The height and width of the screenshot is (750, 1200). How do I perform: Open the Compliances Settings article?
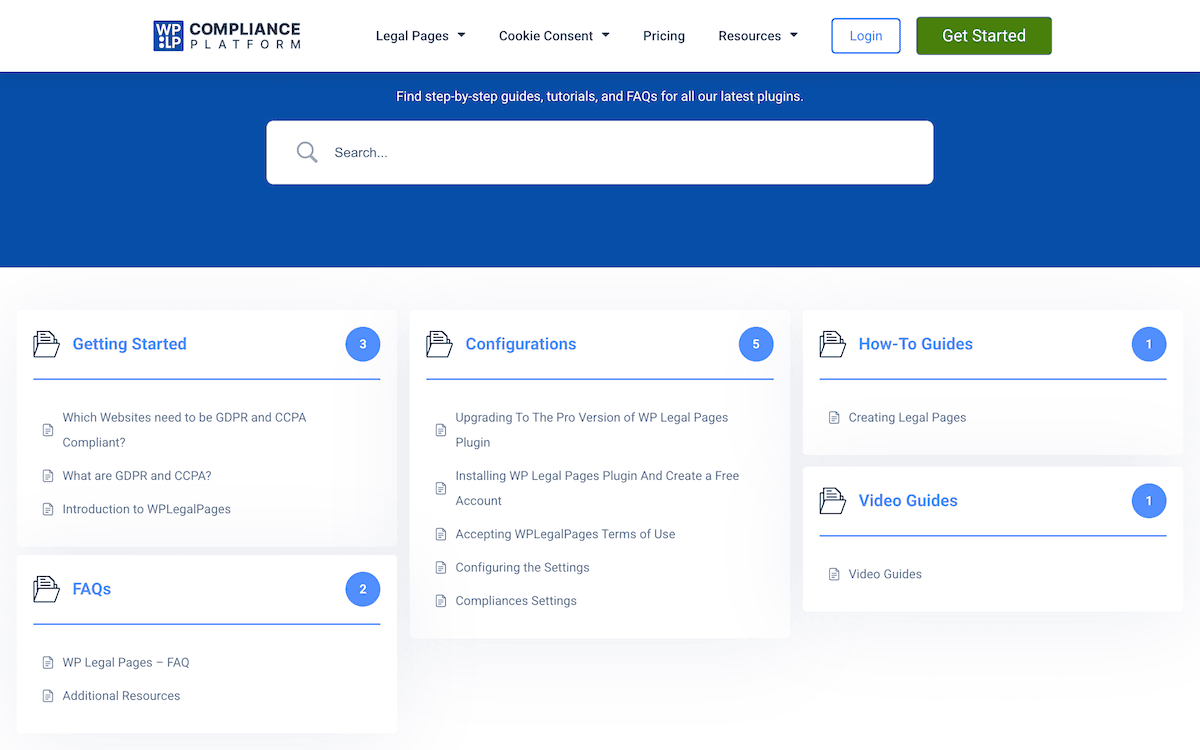click(516, 601)
